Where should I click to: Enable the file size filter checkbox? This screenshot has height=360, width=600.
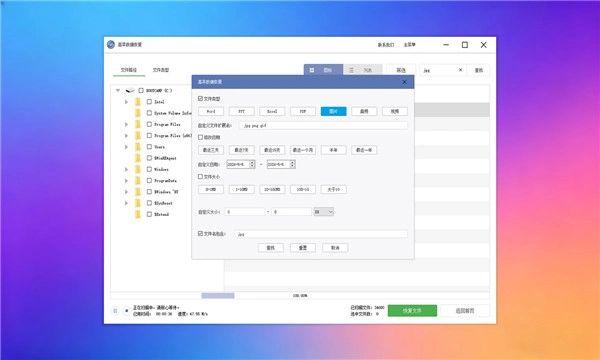coord(200,177)
